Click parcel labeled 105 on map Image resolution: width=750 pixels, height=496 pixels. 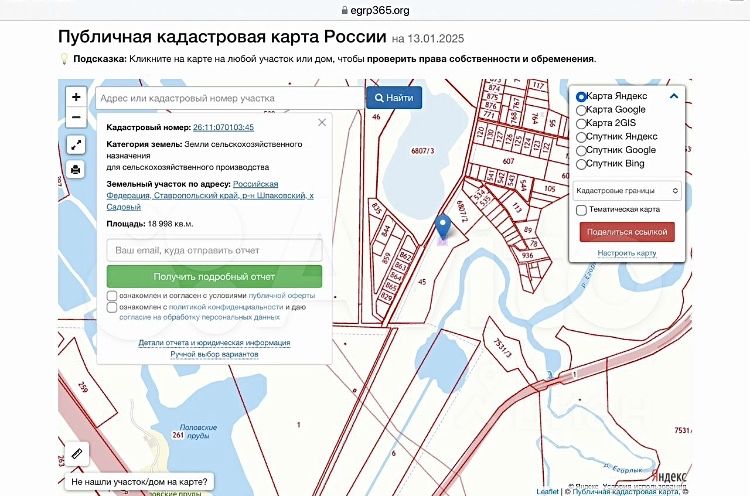pyautogui.click(x=550, y=188)
